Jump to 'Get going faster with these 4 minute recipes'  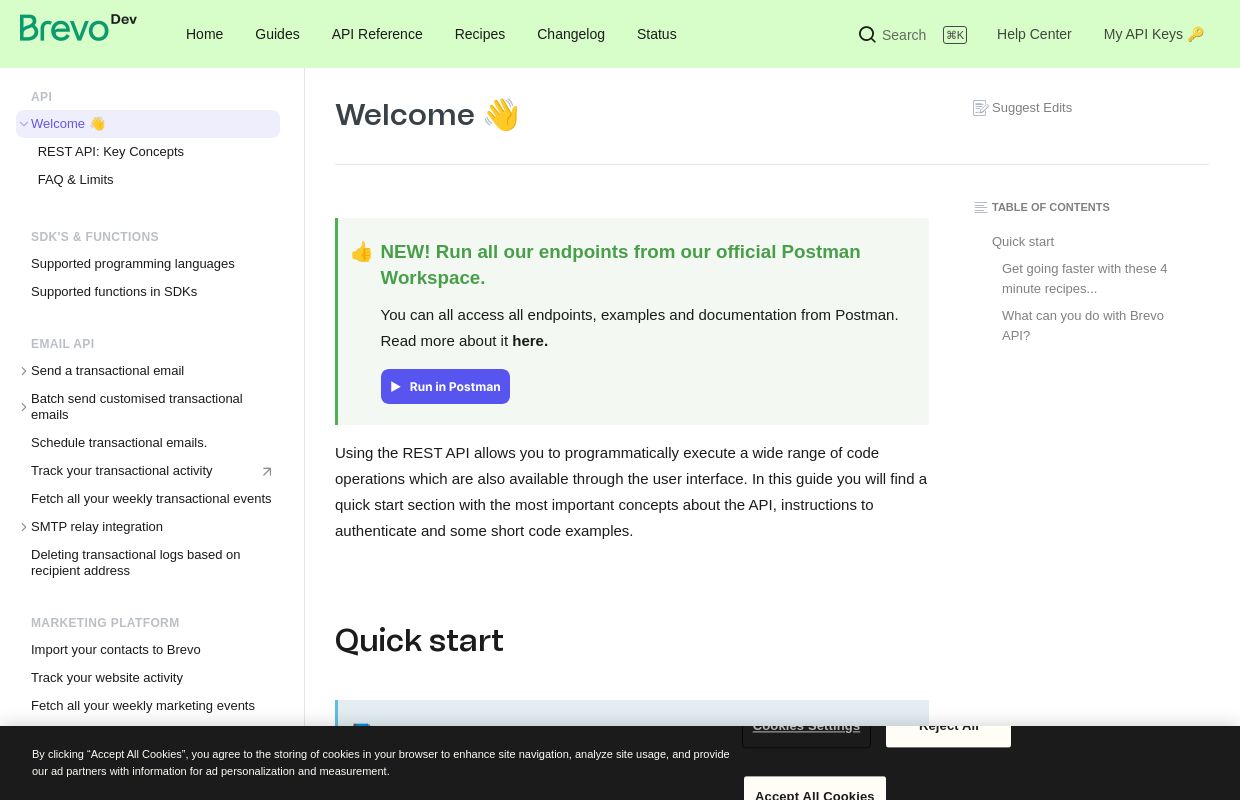(1085, 279)
